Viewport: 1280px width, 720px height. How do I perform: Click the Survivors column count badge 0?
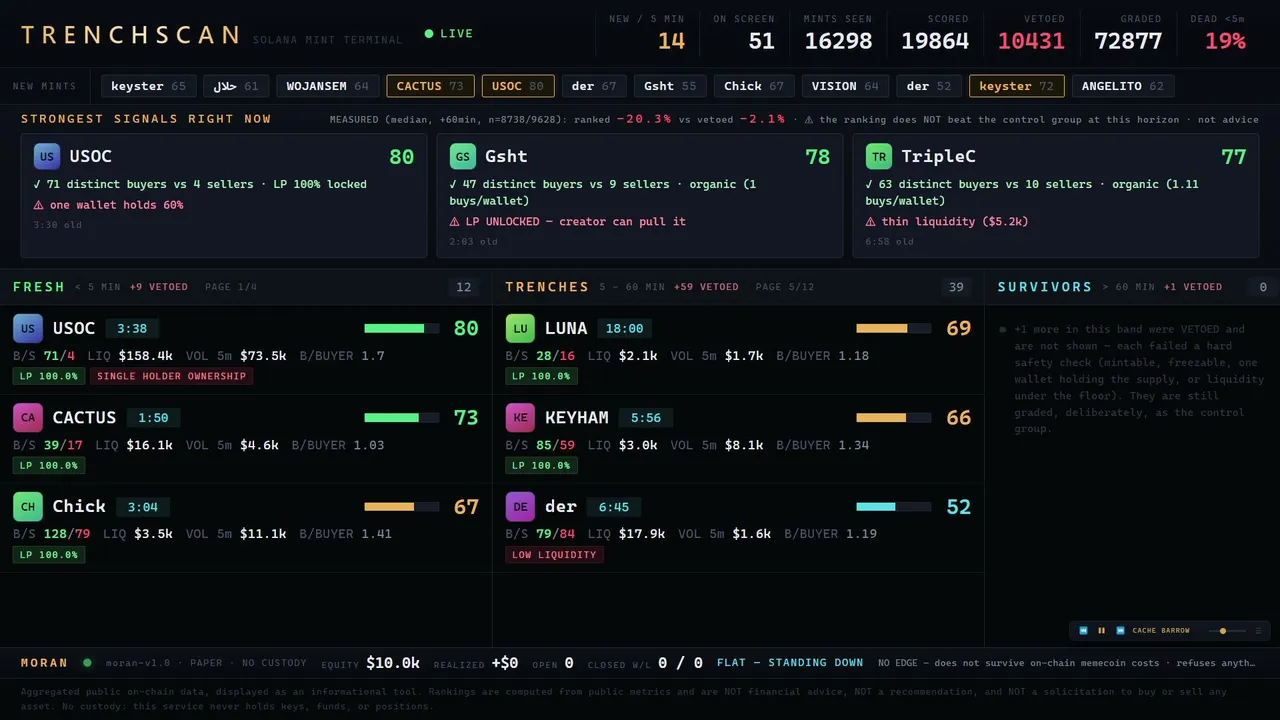click(x=1263, y=287)
